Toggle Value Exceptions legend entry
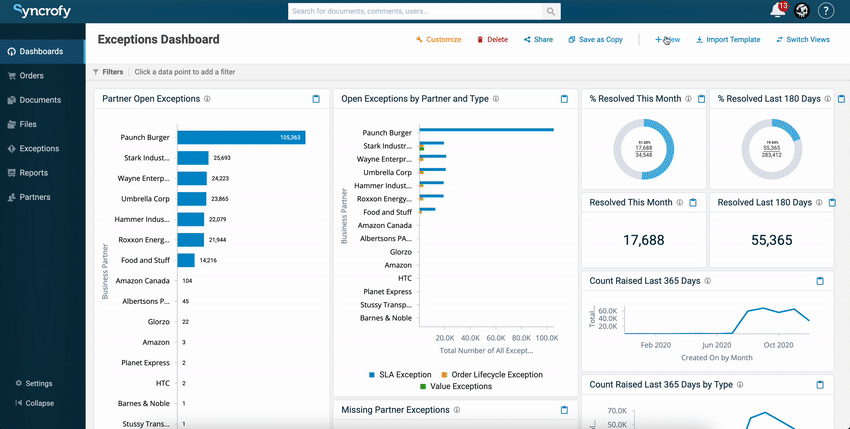Viewport: 850px width, 429px height. pyautogui.click(x=456, y=387)
